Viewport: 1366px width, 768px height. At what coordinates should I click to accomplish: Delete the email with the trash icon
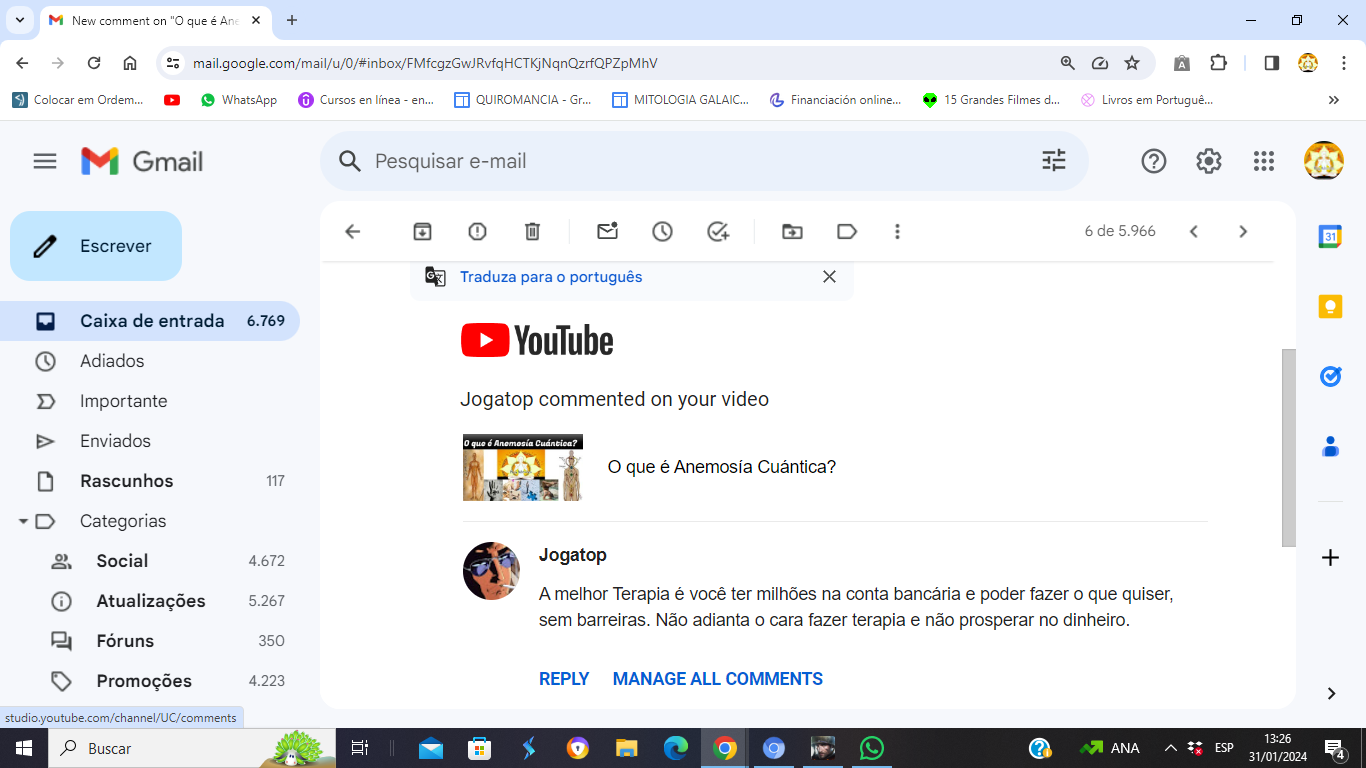[x=533, y=232]
